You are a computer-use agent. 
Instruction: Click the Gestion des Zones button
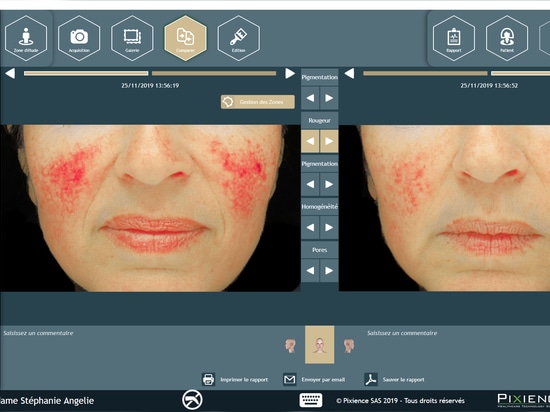click(258, 102)
